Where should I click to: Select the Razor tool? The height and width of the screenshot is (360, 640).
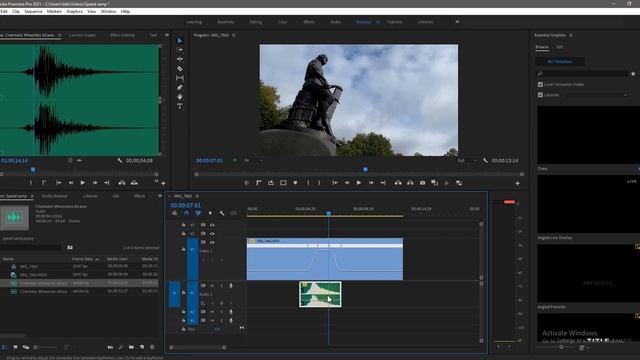[x=180, y=69]
